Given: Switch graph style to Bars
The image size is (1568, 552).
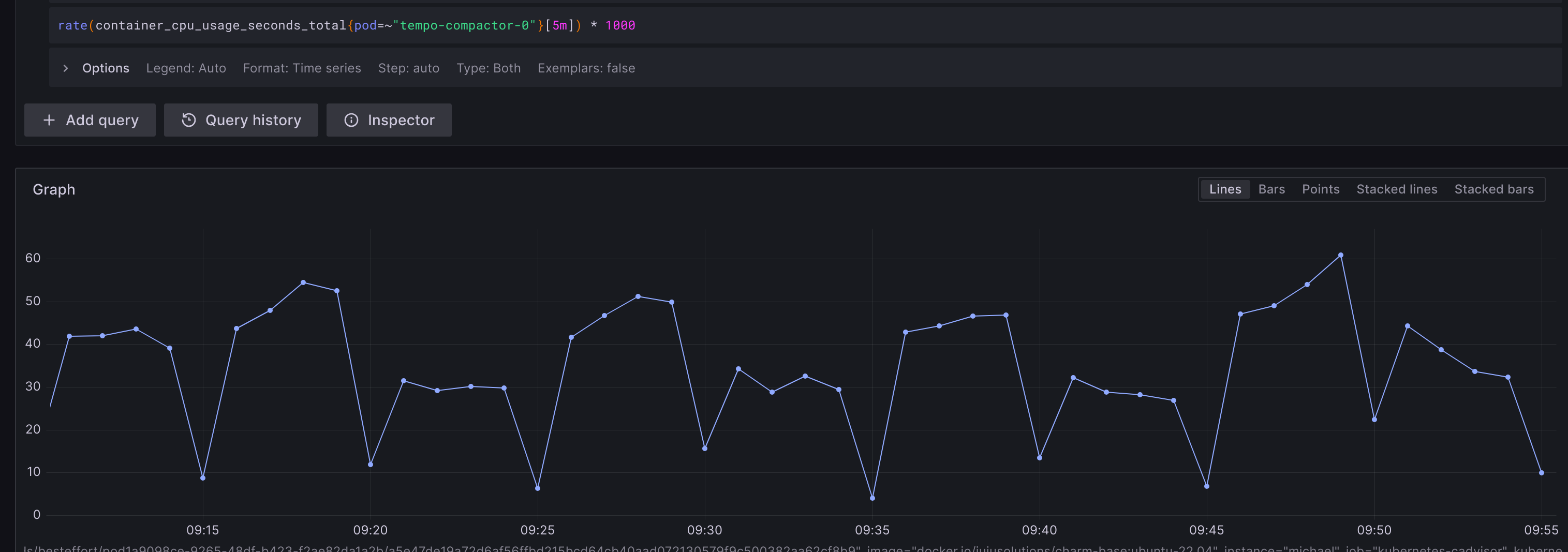Looking at the screenshot, I should pyautogui.click(x=1271, y=189).
